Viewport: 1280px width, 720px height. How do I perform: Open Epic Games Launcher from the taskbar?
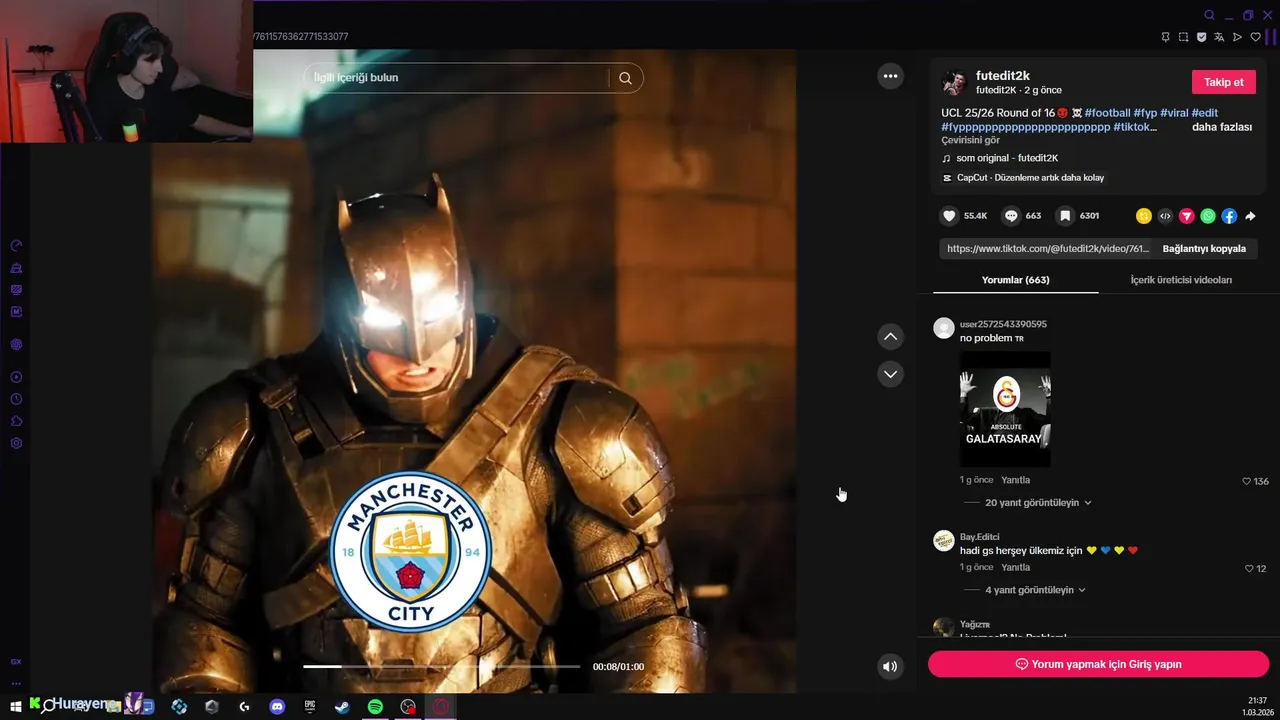tap(310, 706)
